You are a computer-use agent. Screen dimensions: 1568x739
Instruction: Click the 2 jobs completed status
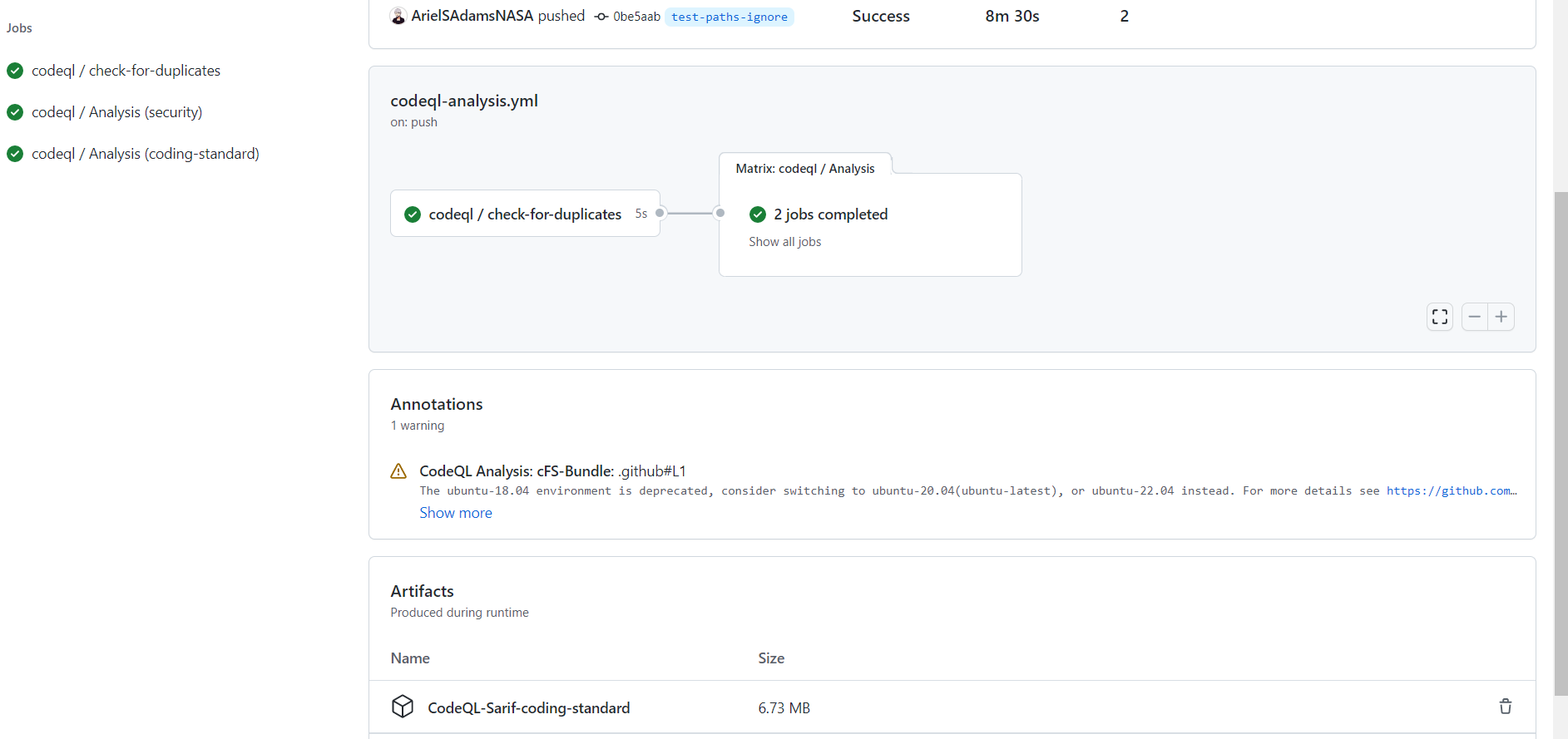(830, 214)
